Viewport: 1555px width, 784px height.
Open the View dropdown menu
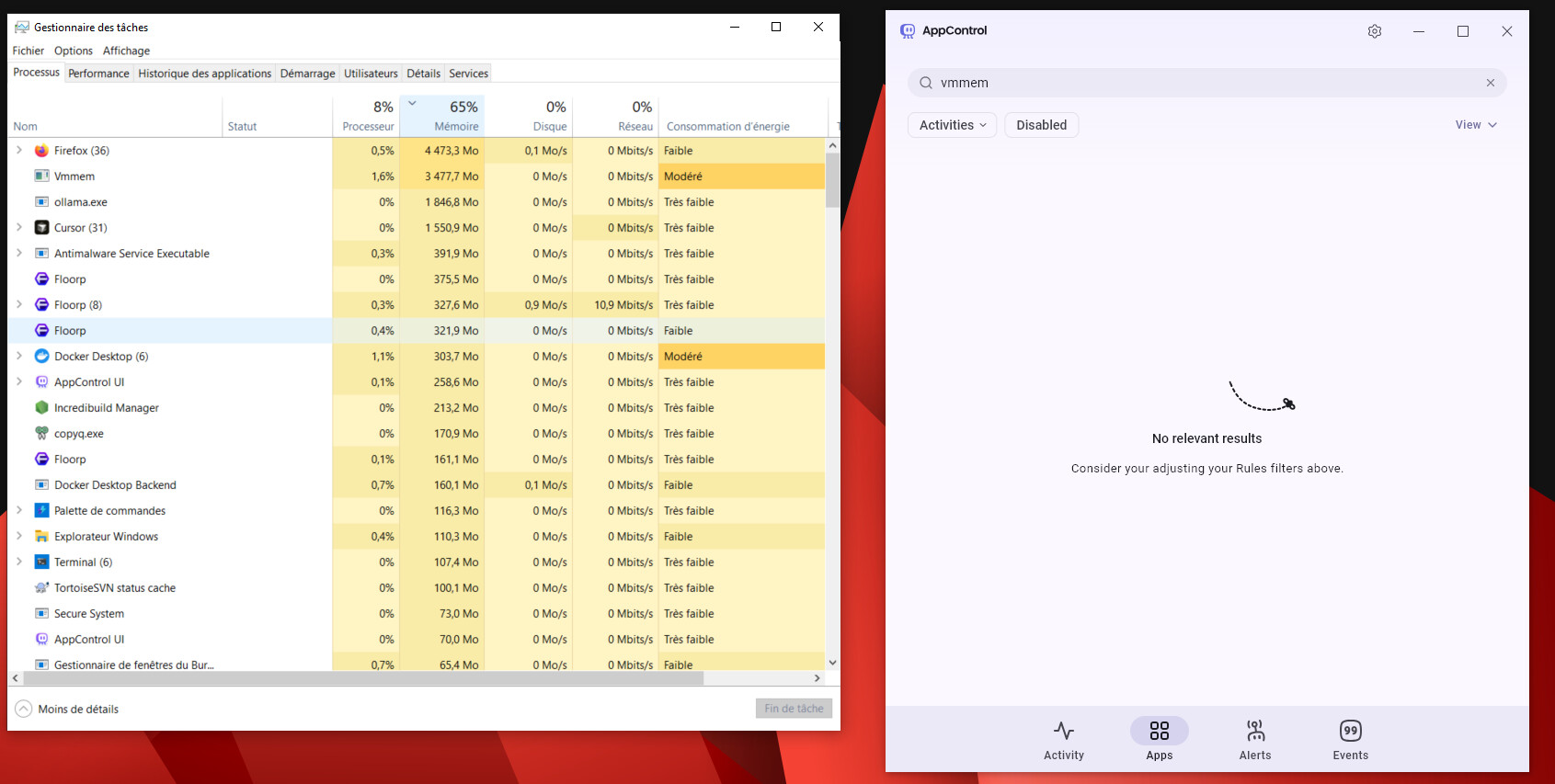pos(1475,125)
